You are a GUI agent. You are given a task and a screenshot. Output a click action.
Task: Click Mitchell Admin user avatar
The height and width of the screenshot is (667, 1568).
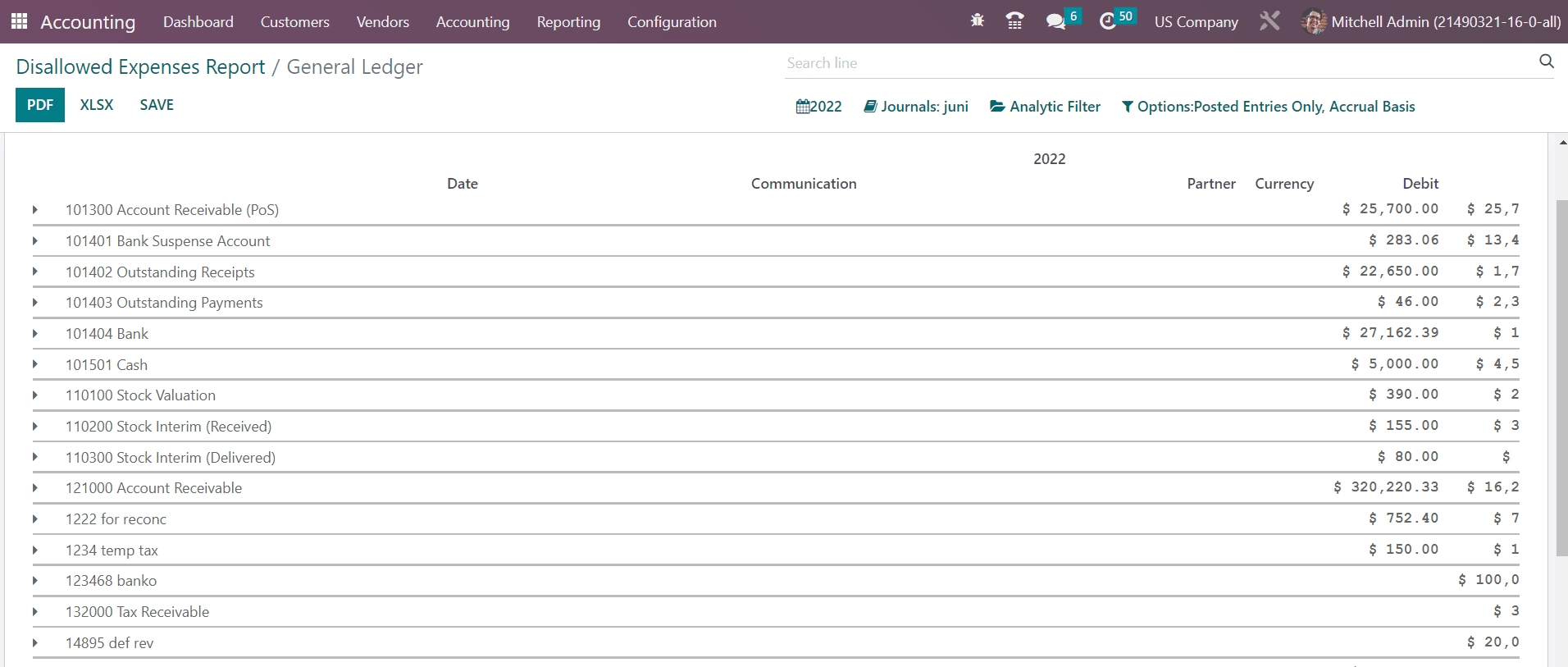coord(1313,22)
